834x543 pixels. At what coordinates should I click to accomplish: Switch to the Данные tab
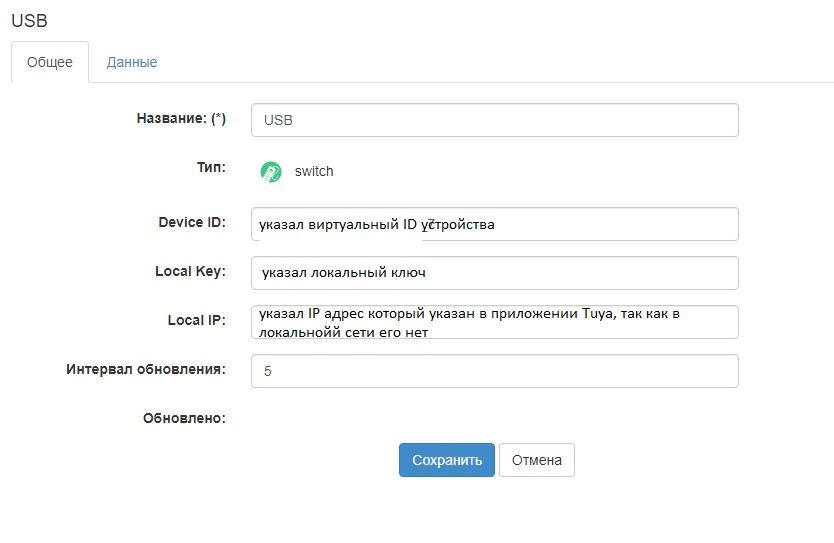[132, 62]
